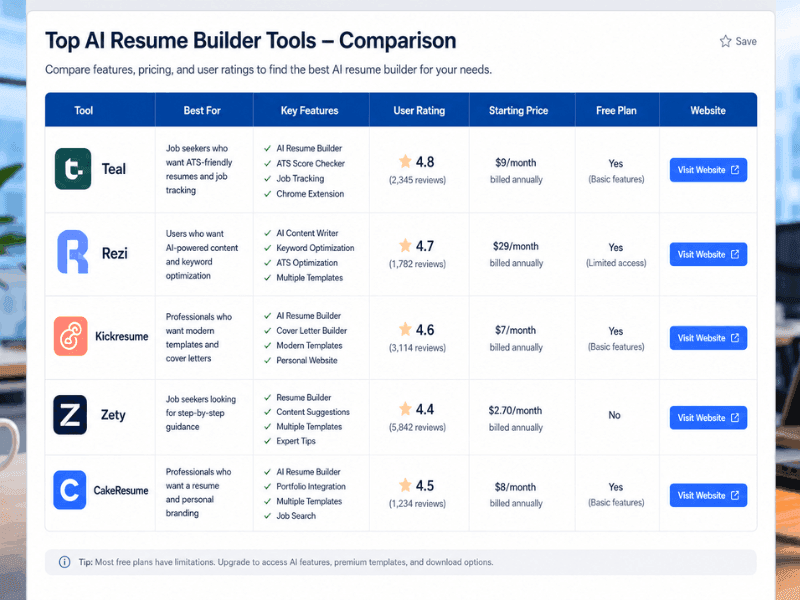
Task: Select the Teal tool name
Action: [113, 169]
